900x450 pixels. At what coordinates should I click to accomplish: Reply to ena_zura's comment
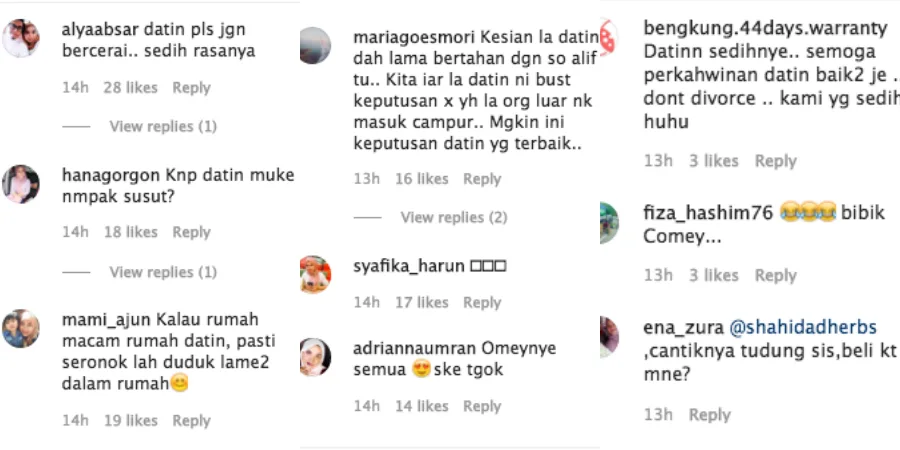pyautogui.click(x=710, y=415)
